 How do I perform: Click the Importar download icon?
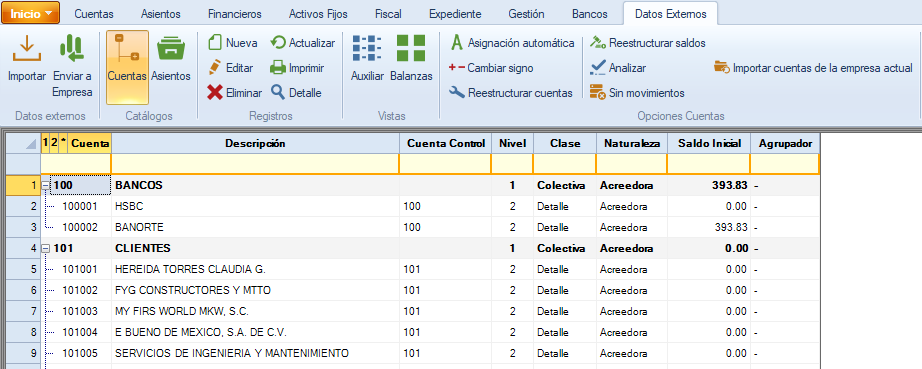point(26,49)
